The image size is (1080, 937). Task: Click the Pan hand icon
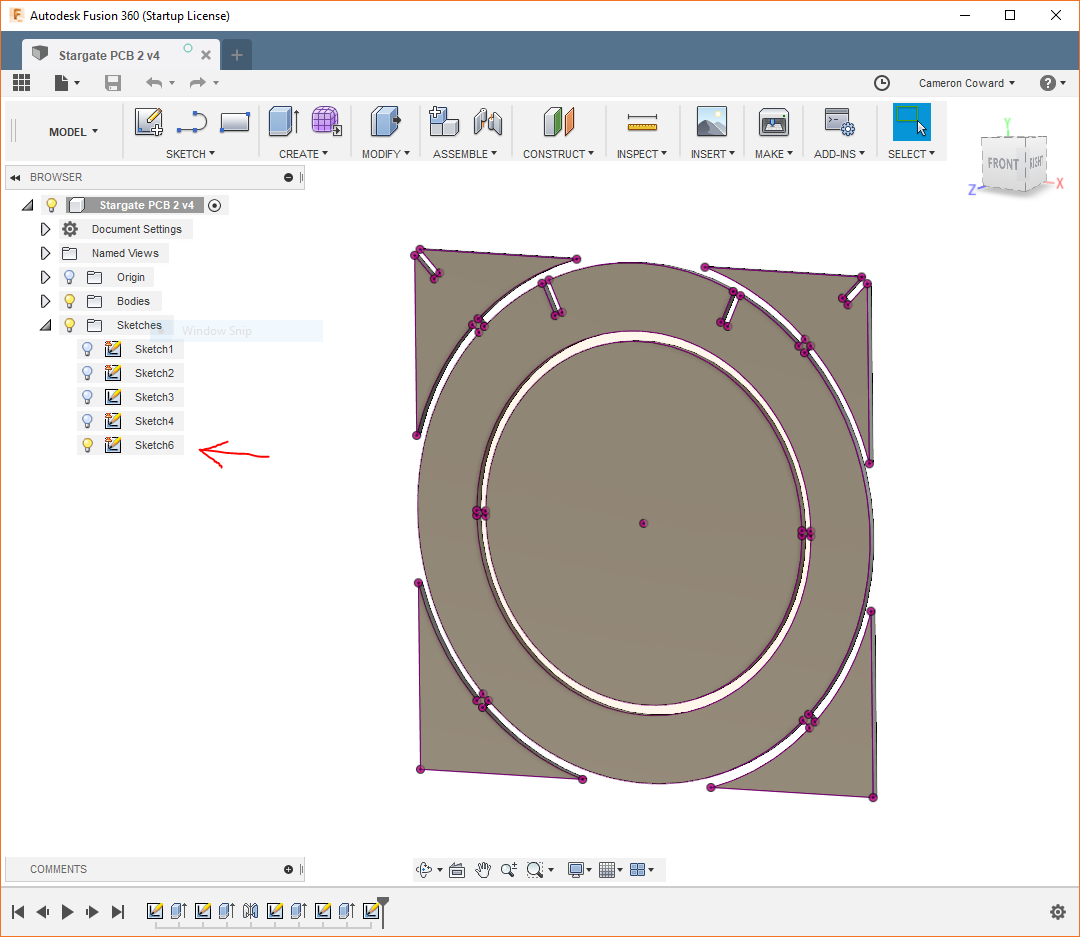click(483, 870)
